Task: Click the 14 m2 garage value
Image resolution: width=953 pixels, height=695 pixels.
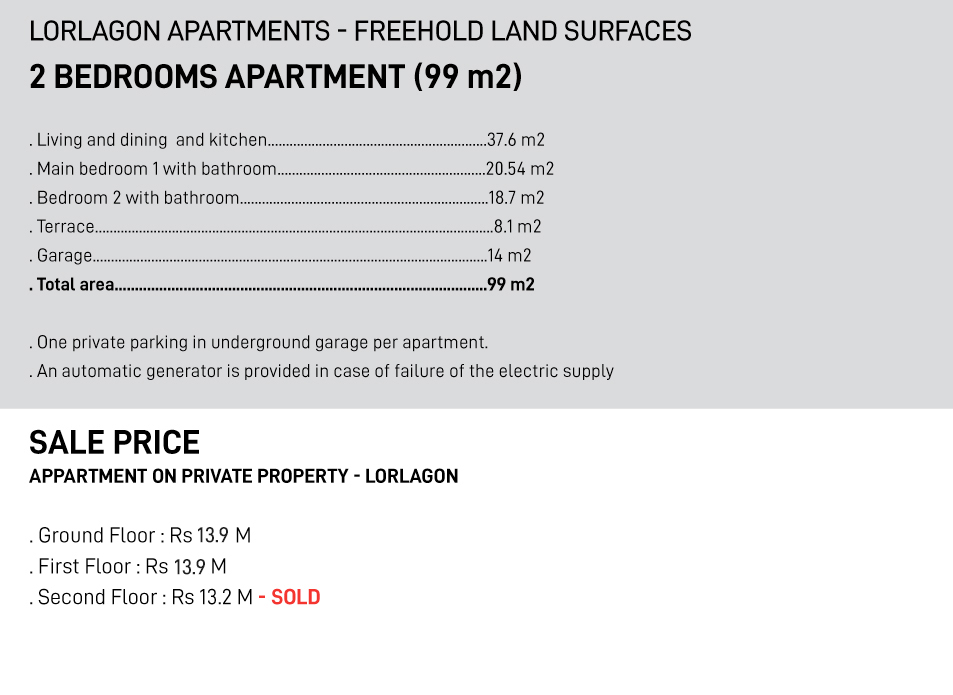Action: tap(510, 256)
